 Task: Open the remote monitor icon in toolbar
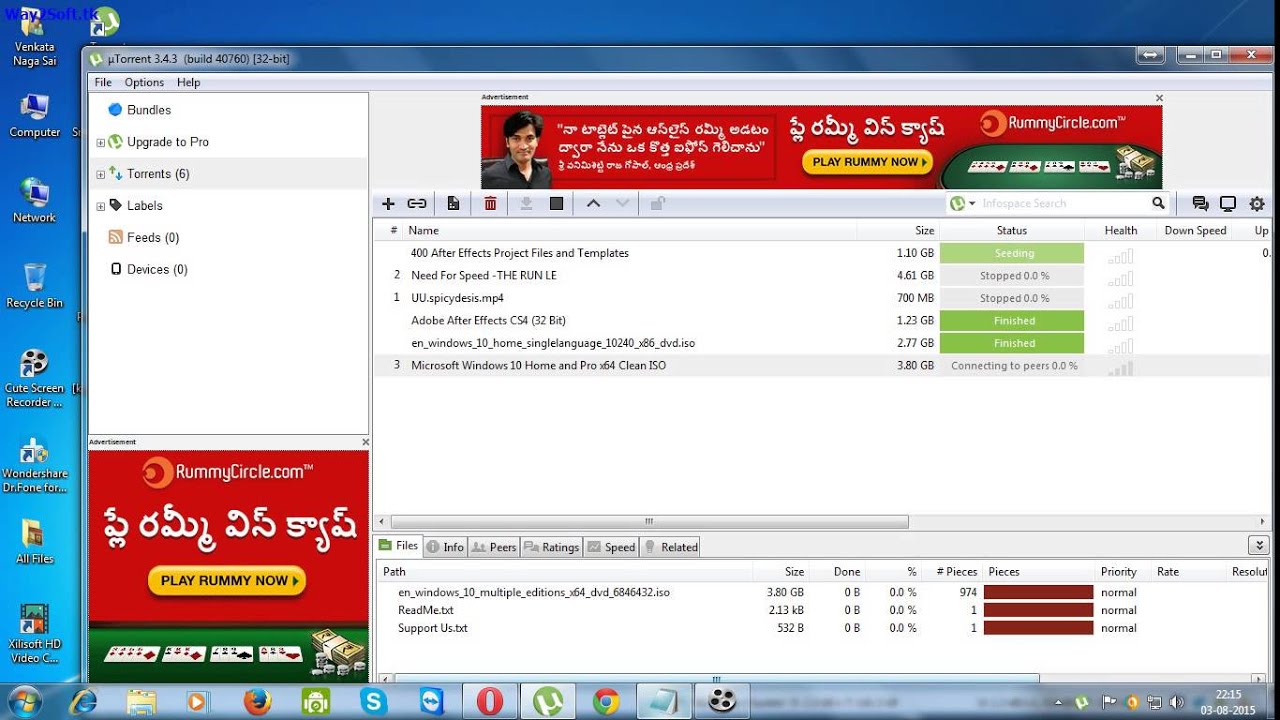[1228, 204]
